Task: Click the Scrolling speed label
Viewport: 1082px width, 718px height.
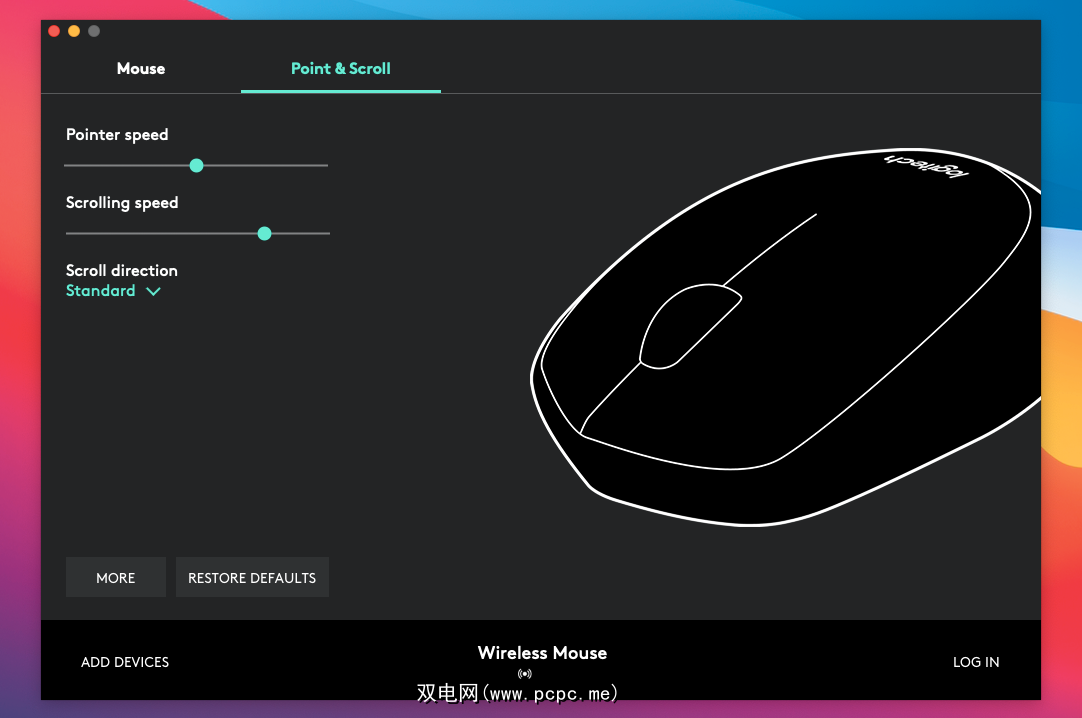Action: 122,203
